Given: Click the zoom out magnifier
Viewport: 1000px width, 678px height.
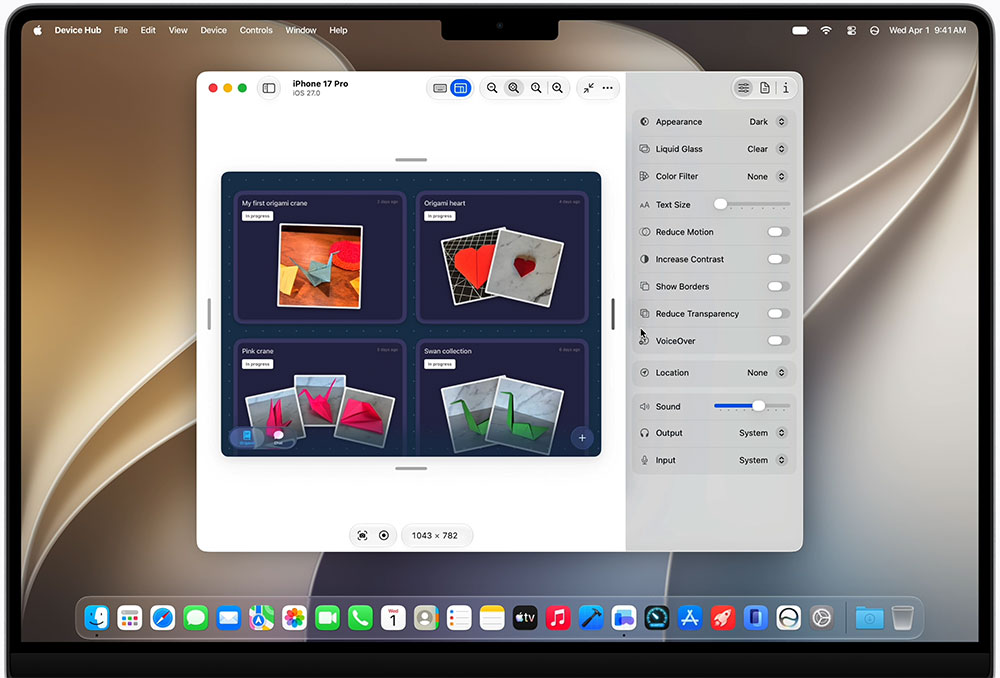Looking at the screenshot, I should [x=492, y=88].
